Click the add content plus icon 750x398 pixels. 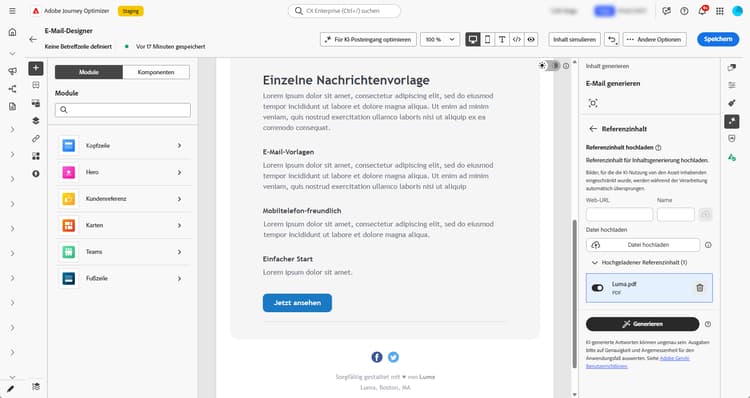tap(36, 68)
